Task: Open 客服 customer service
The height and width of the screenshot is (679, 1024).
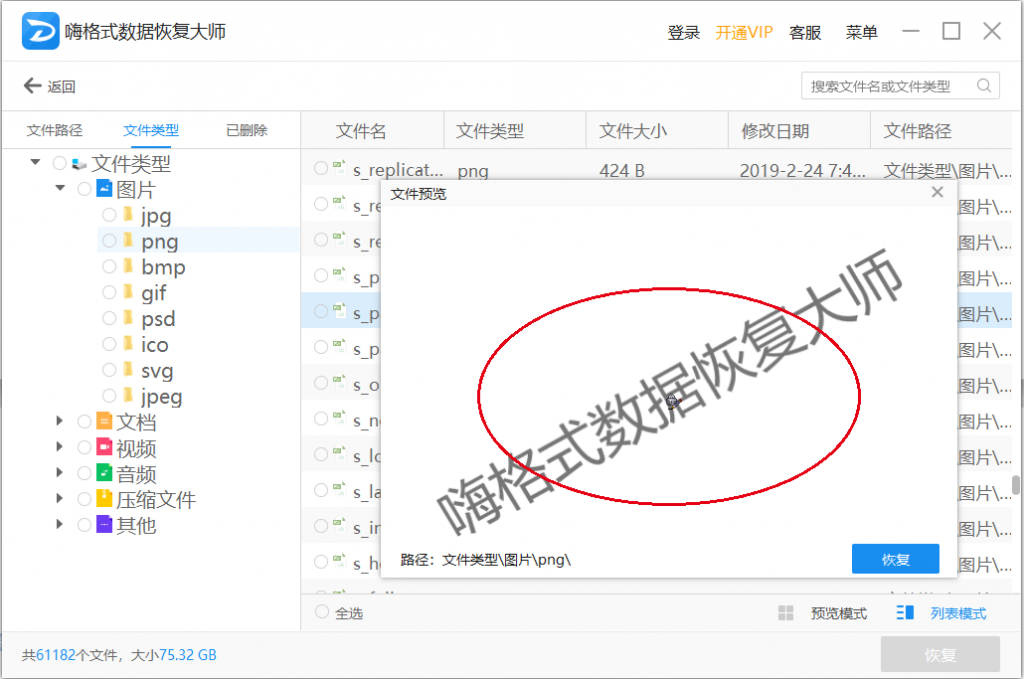Action: [805, 32]
